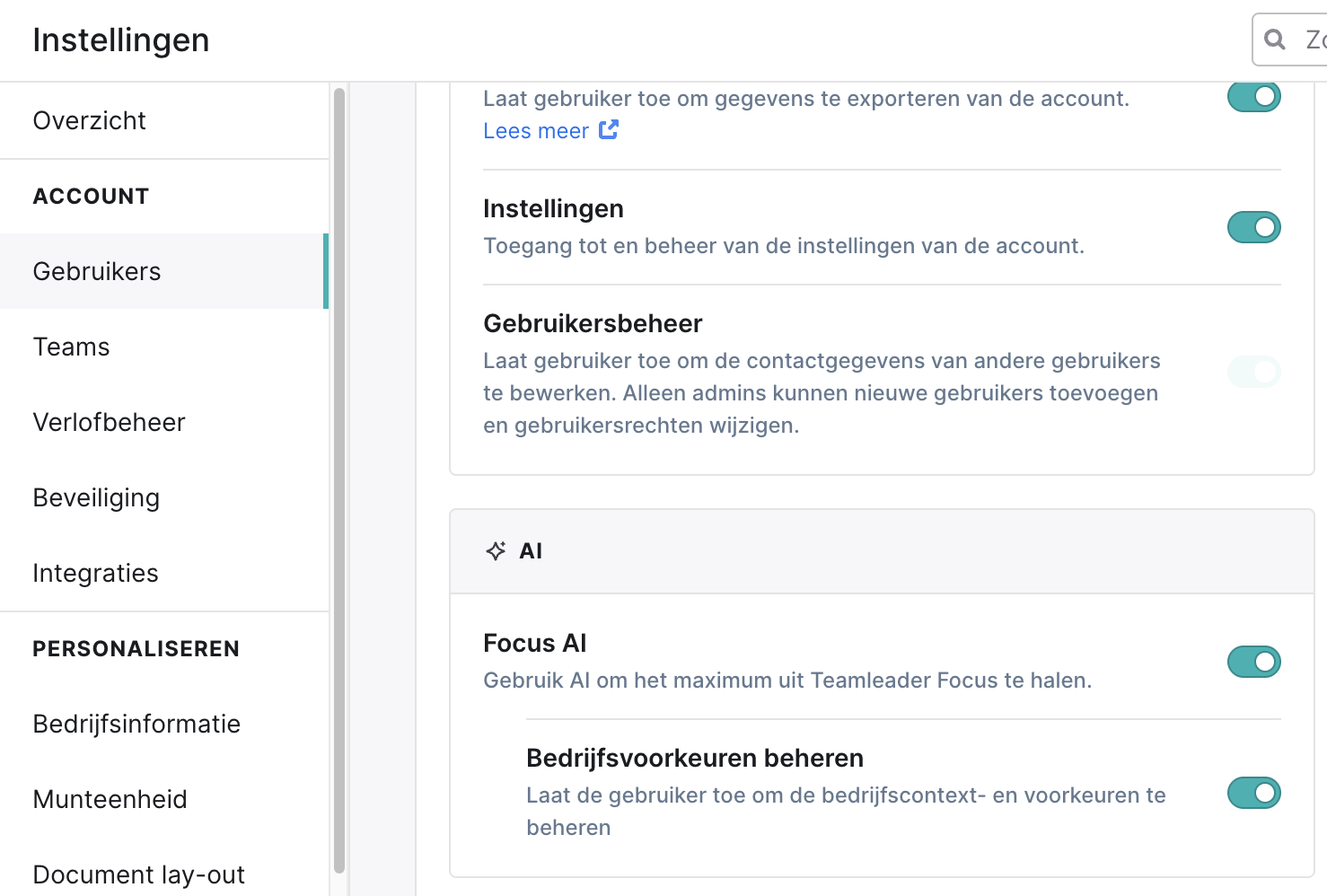This screenshot has height=896, width=1327.
Task: Click the PERSONALISEREN section label
Action: pos(136,648)
